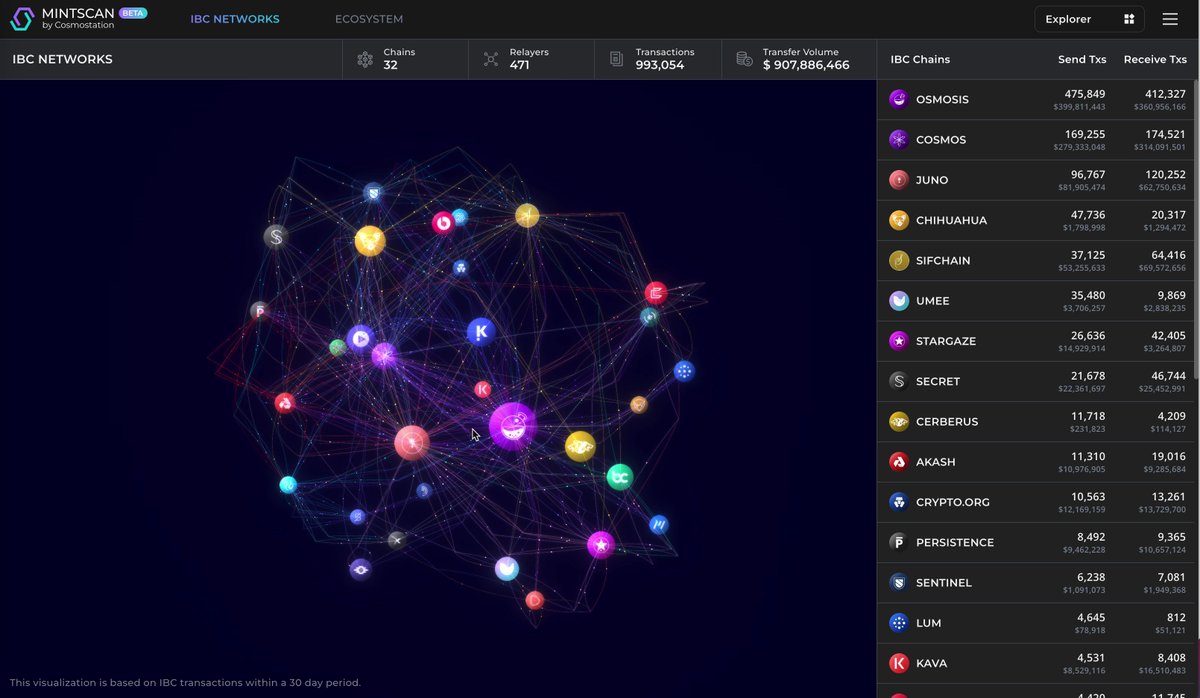Open the COSMOS chain row name
Viewport: 1200px width, 698px height.
(941, 140)
